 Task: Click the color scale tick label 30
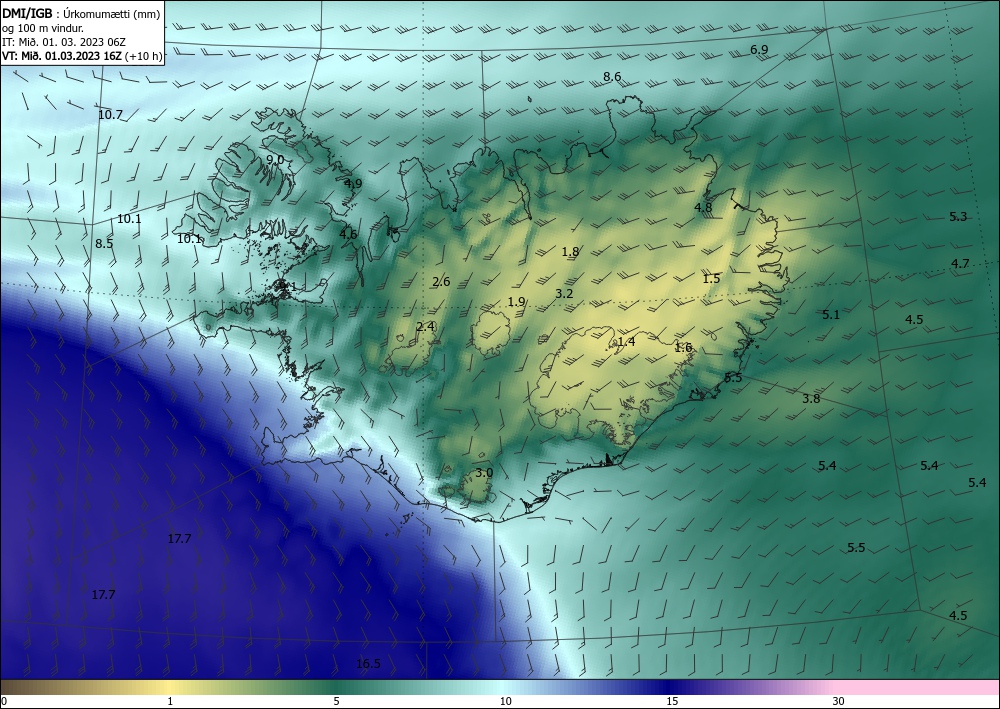839,702
